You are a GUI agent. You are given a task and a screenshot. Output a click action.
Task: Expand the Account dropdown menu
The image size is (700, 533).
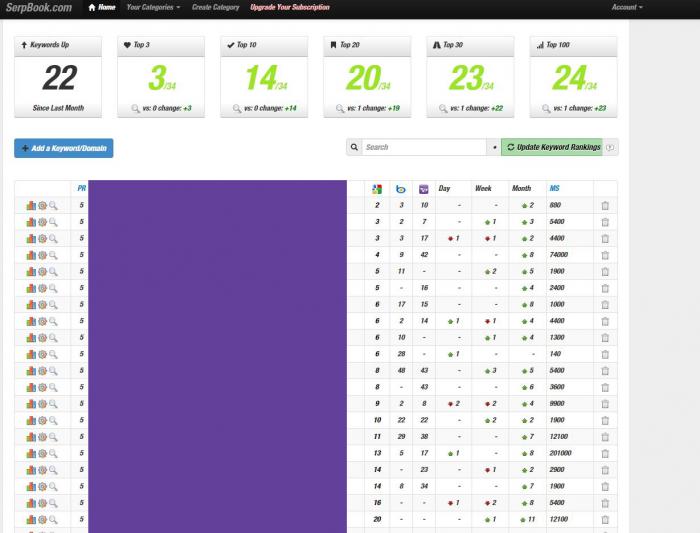pyautogui.click(x=627, y=7)
